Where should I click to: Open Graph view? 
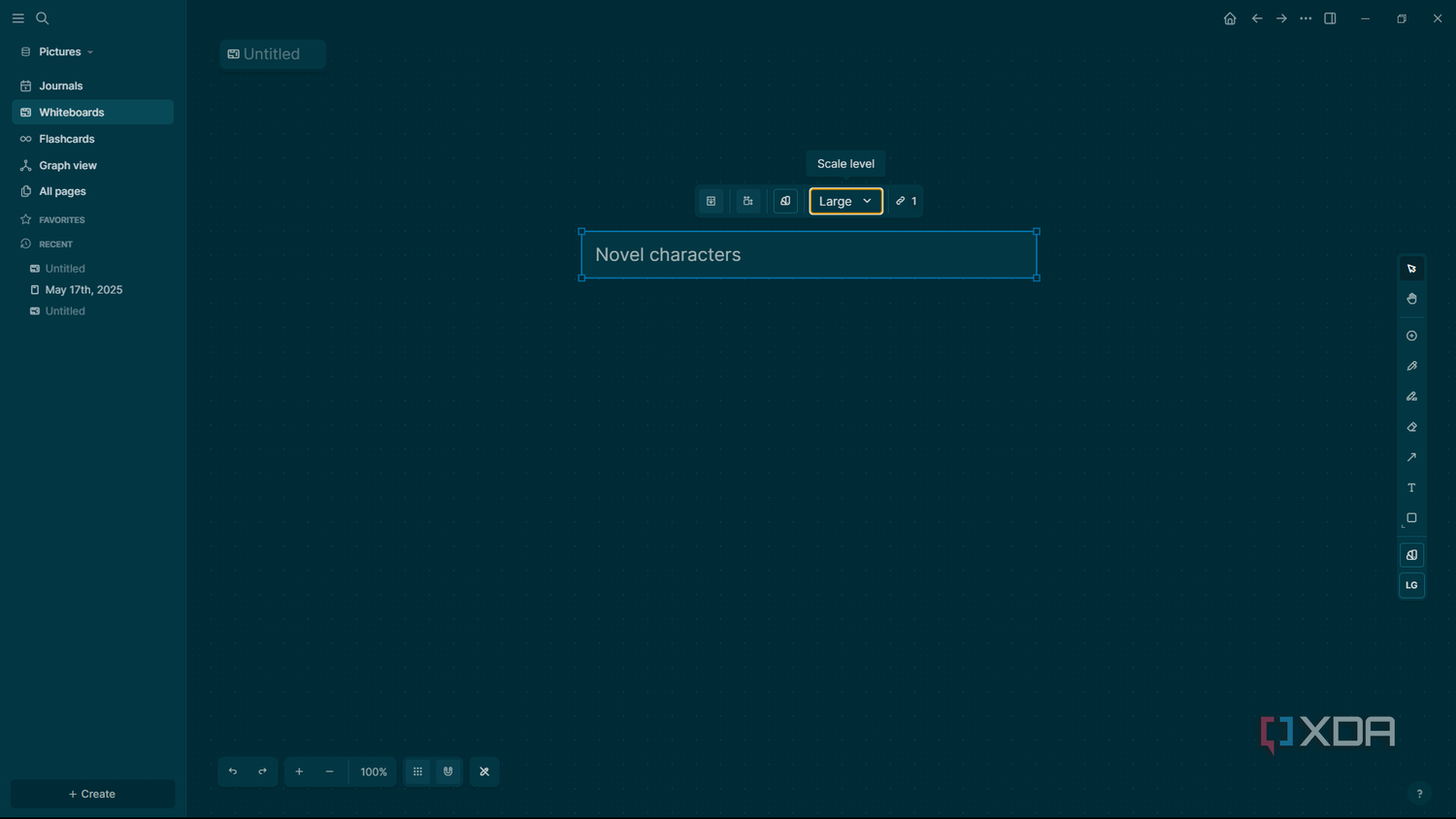(x=93, y=165)
